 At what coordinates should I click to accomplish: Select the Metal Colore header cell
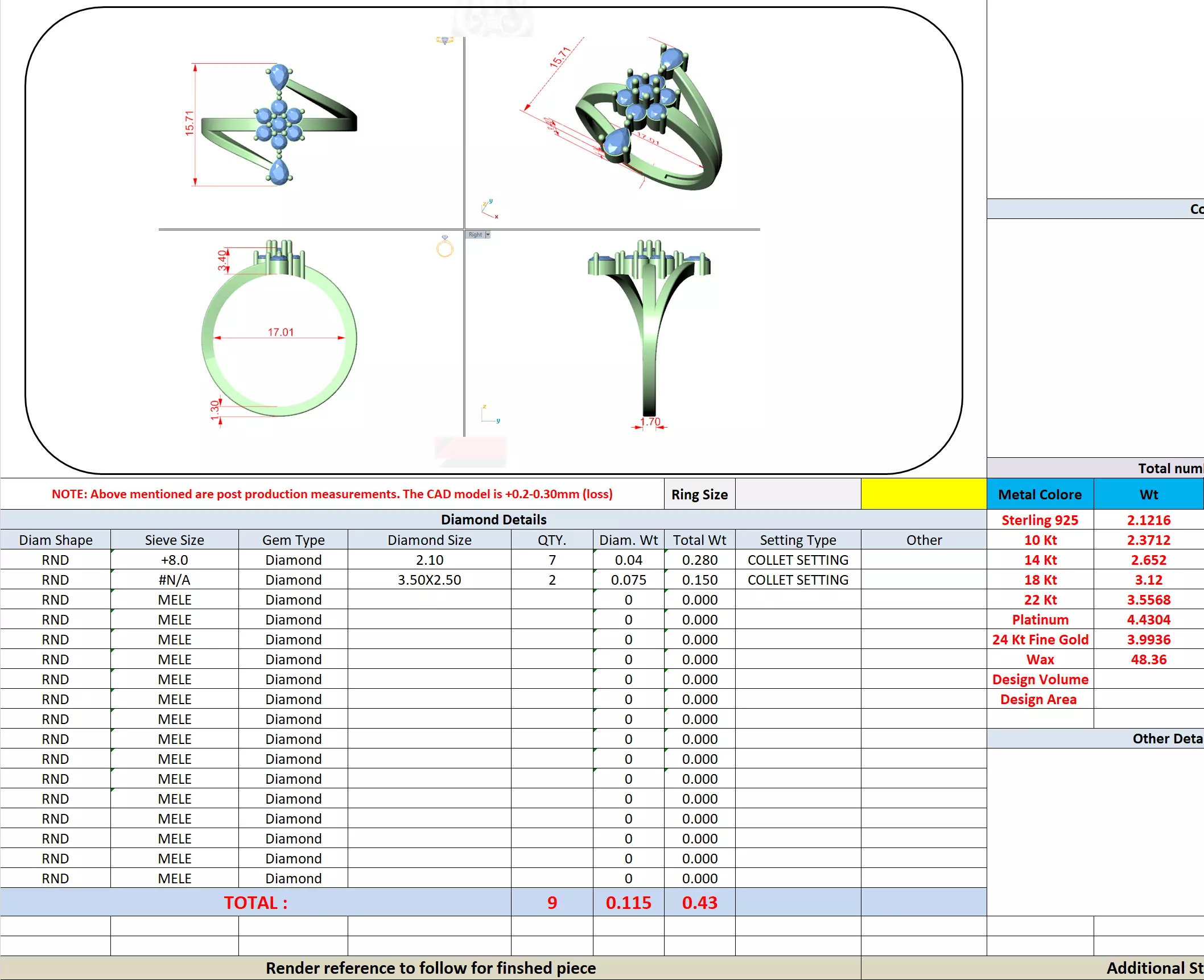(x=1040, y=494)
